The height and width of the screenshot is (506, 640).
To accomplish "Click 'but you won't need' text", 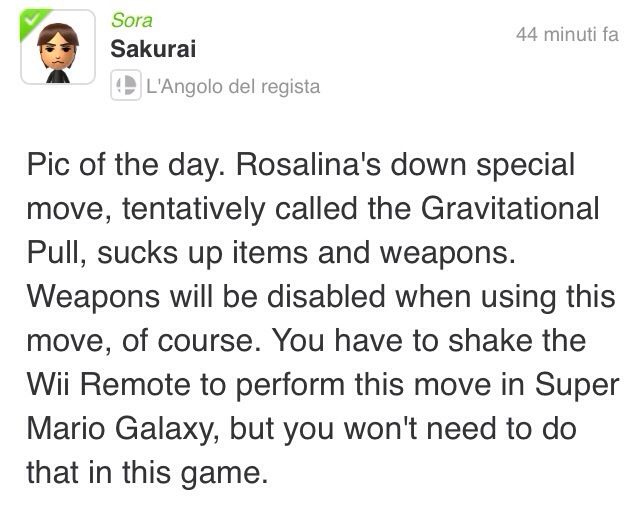I will tap(364, 429).
